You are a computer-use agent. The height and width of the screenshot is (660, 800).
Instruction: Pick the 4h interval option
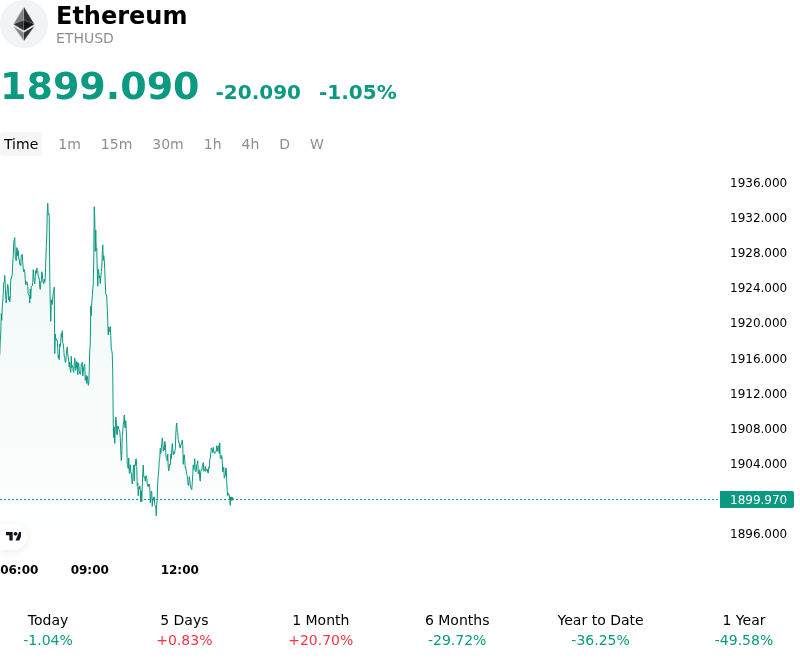tap(250, 144)
